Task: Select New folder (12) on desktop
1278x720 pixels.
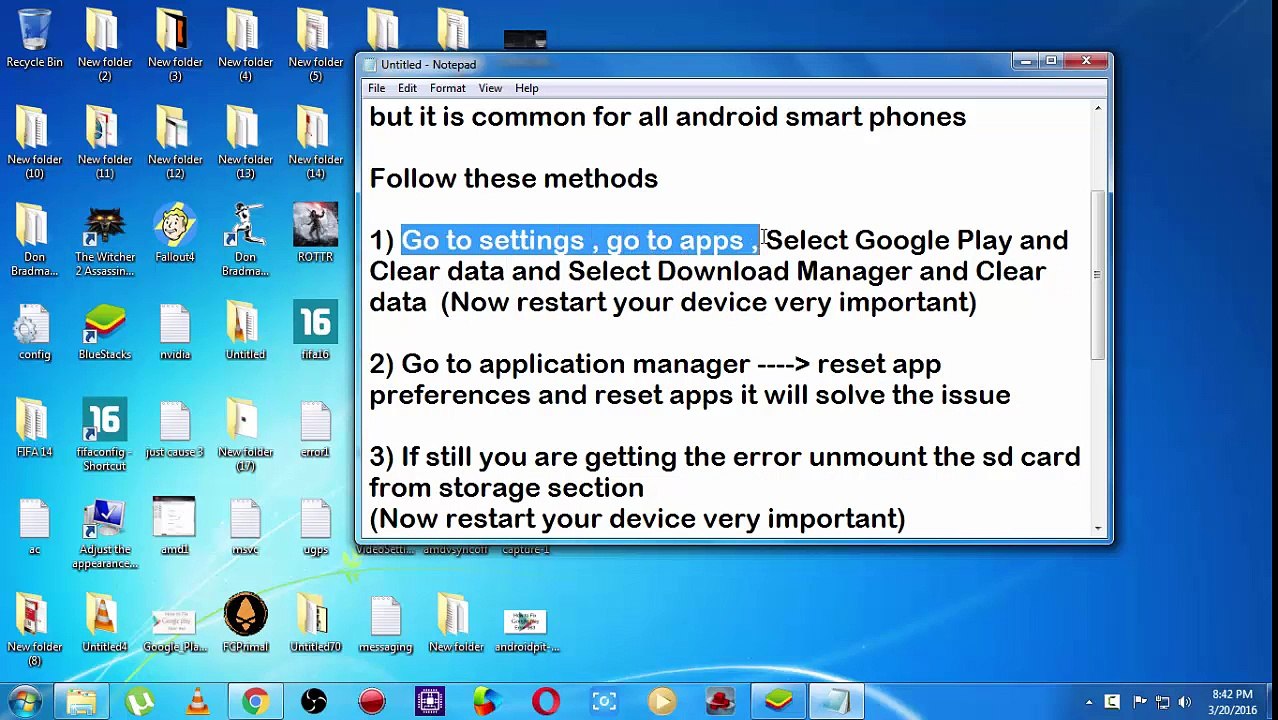Action: (x=175, y=144)
